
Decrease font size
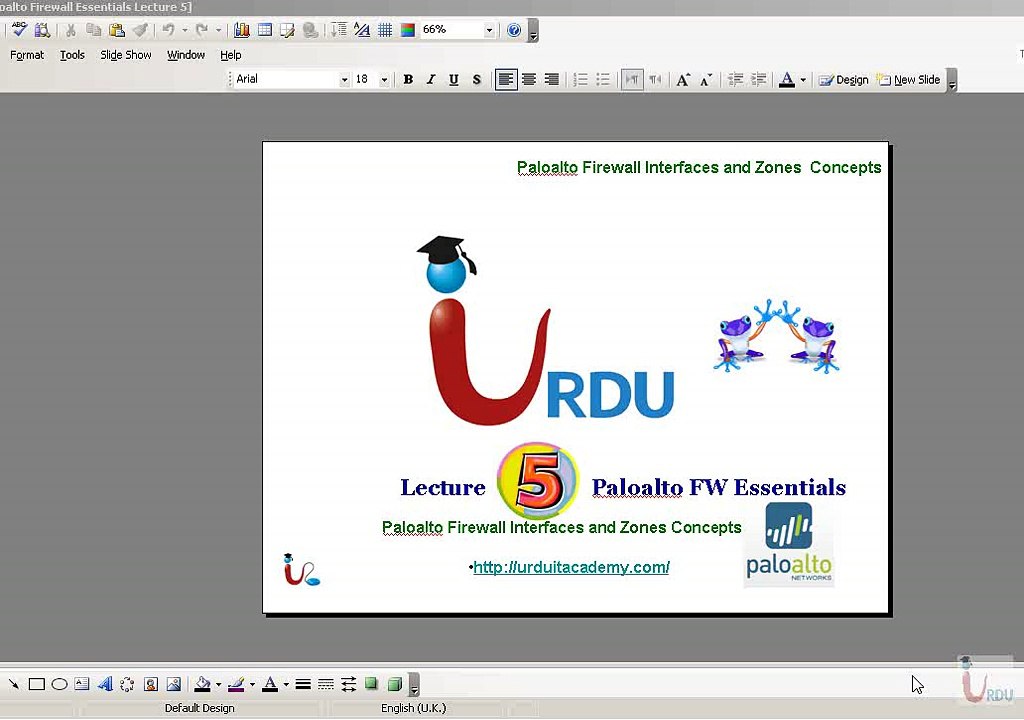coord(706,80)
